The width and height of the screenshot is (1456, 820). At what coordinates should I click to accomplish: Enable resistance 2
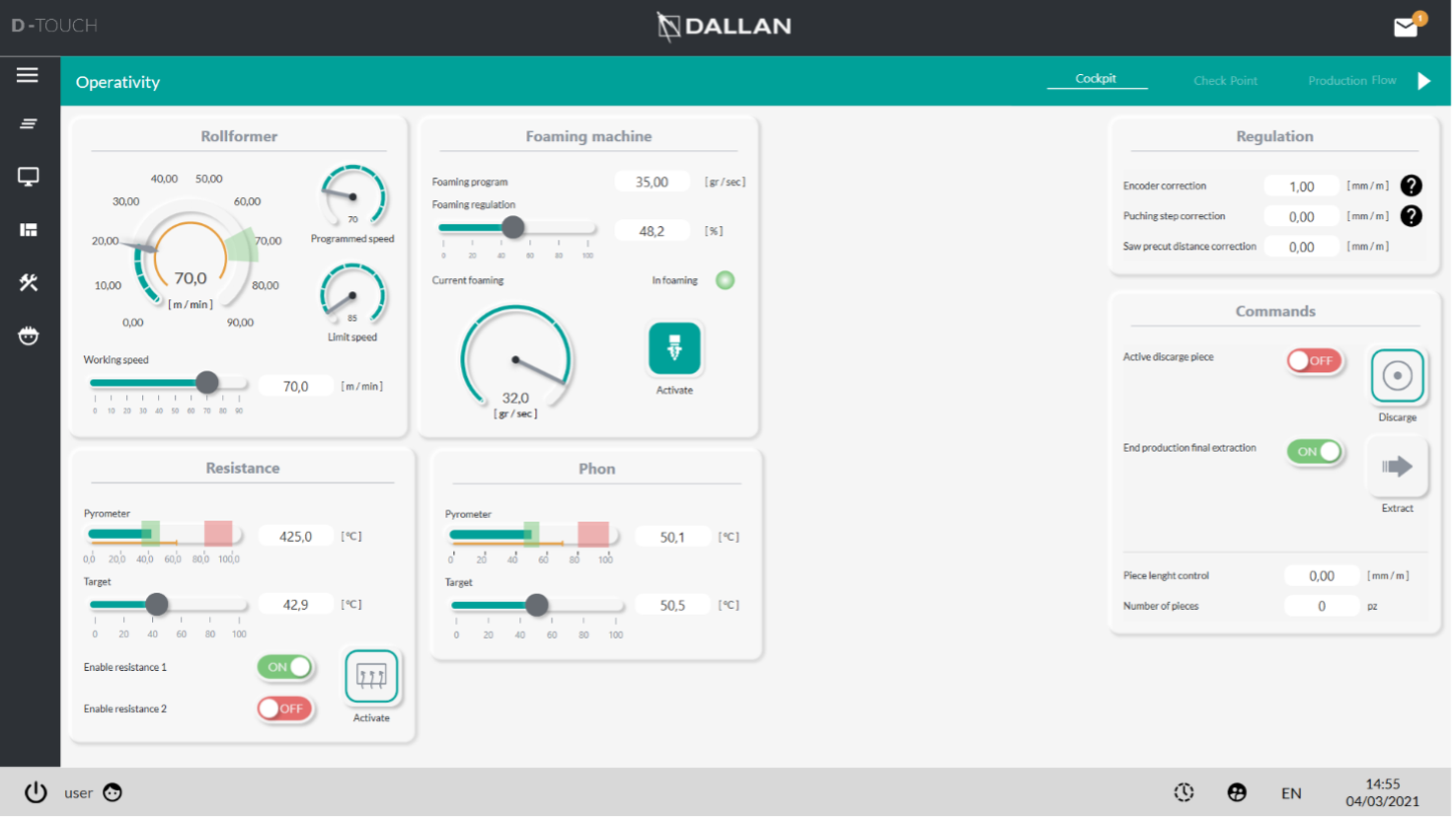(x=284, y=708)
